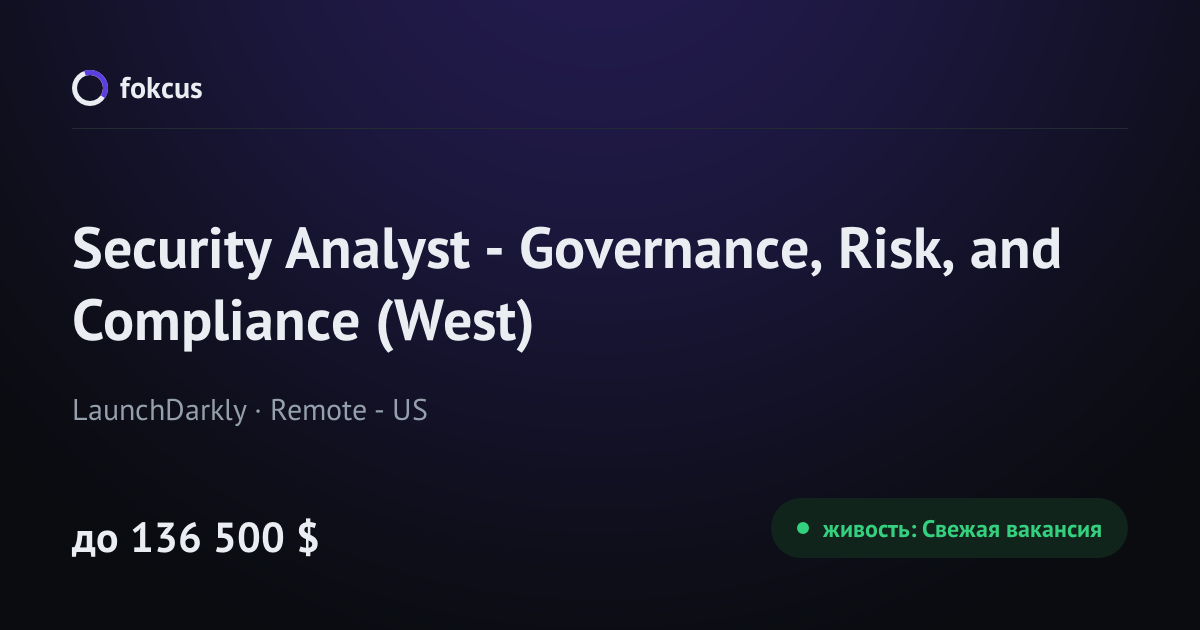
Task: Click the "Remote - US" location text
Action: coord(349,410)
